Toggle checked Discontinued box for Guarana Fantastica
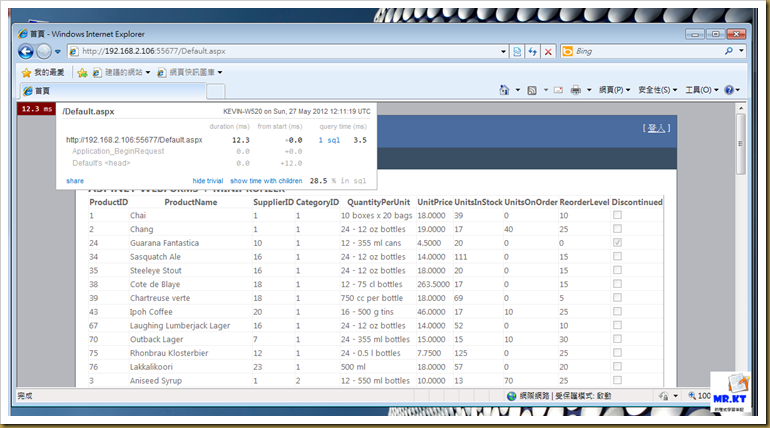Image resolution: width=770 pixels, height=428 pixels. [x=617, y=242]
